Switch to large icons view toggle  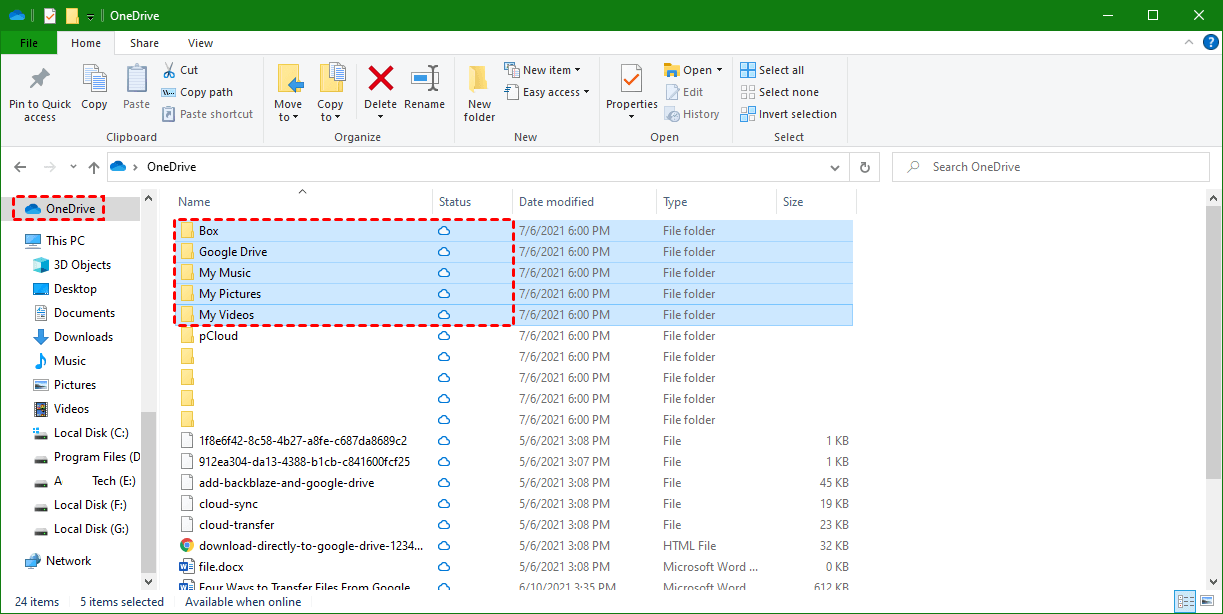point(1206,602)
